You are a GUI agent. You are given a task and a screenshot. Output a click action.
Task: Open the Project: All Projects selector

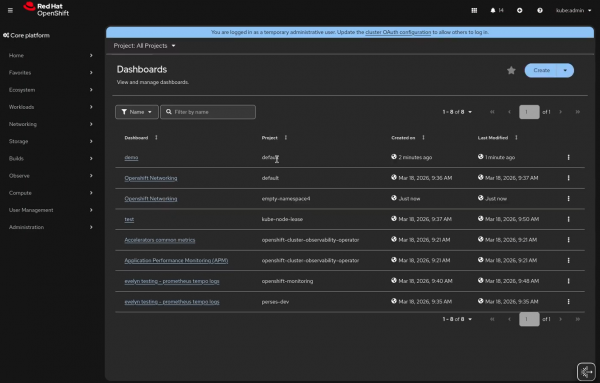coord(144,46)
